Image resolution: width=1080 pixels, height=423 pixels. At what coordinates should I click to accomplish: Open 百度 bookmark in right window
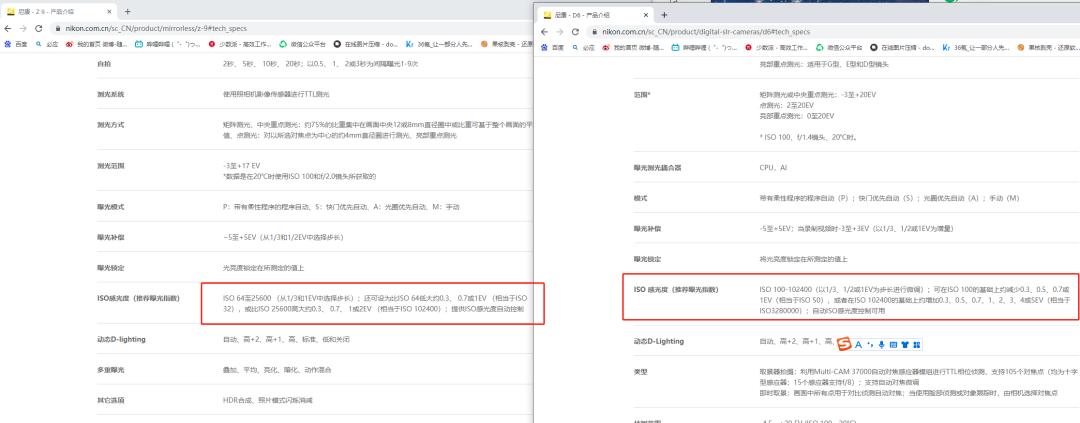point(553,48)
